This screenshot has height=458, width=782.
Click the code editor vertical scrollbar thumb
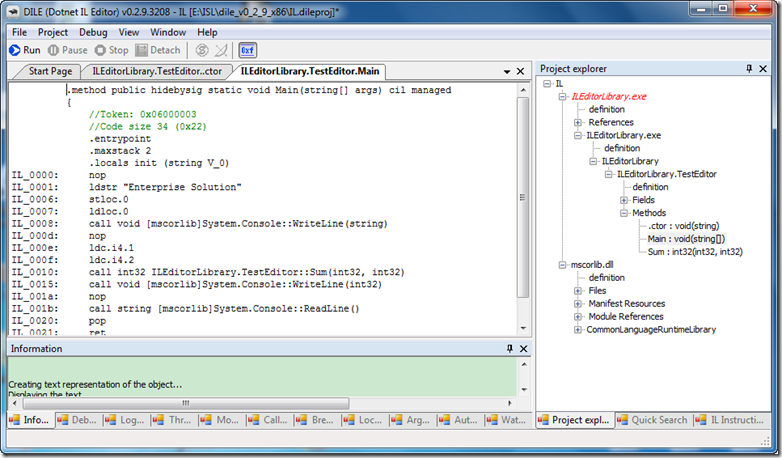point(523,198)
